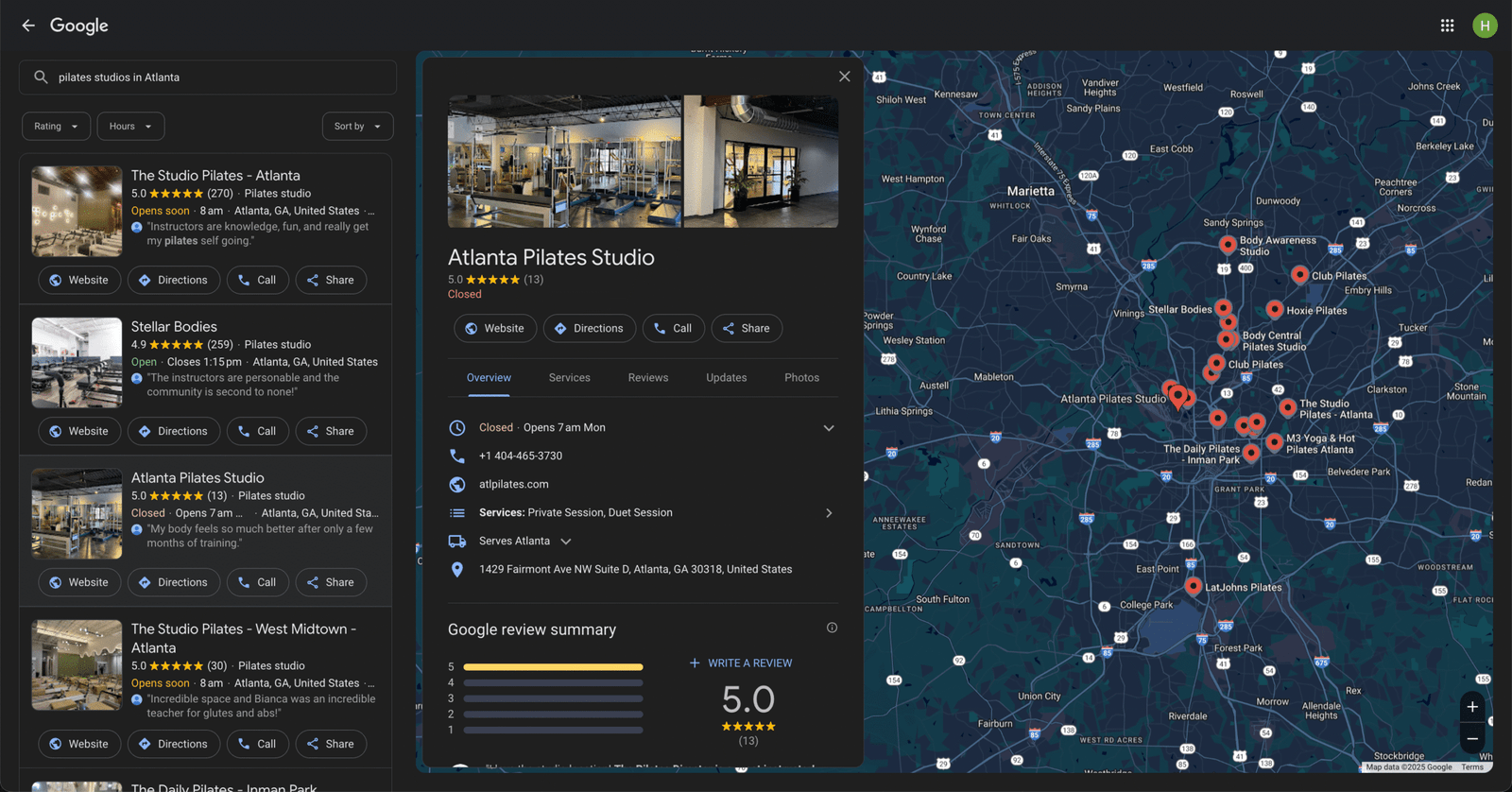
Task: Share The Studio Pilates - West Midtown listing
Action: pos(331,744)
